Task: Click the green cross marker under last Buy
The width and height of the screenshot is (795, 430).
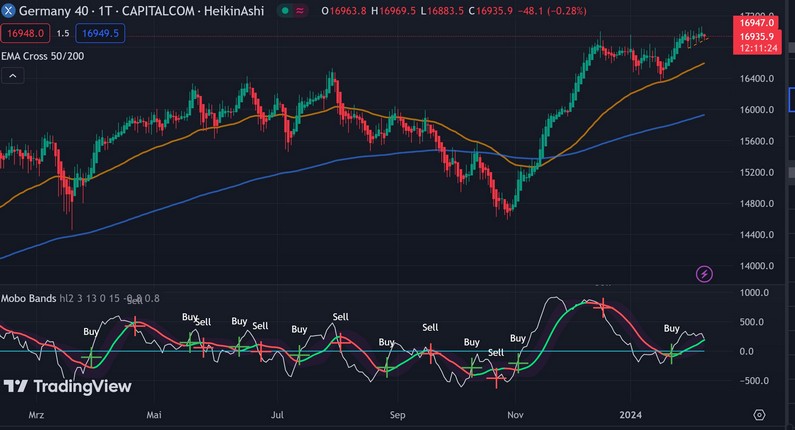Action: pyautogui.click(x=671, y=352)
